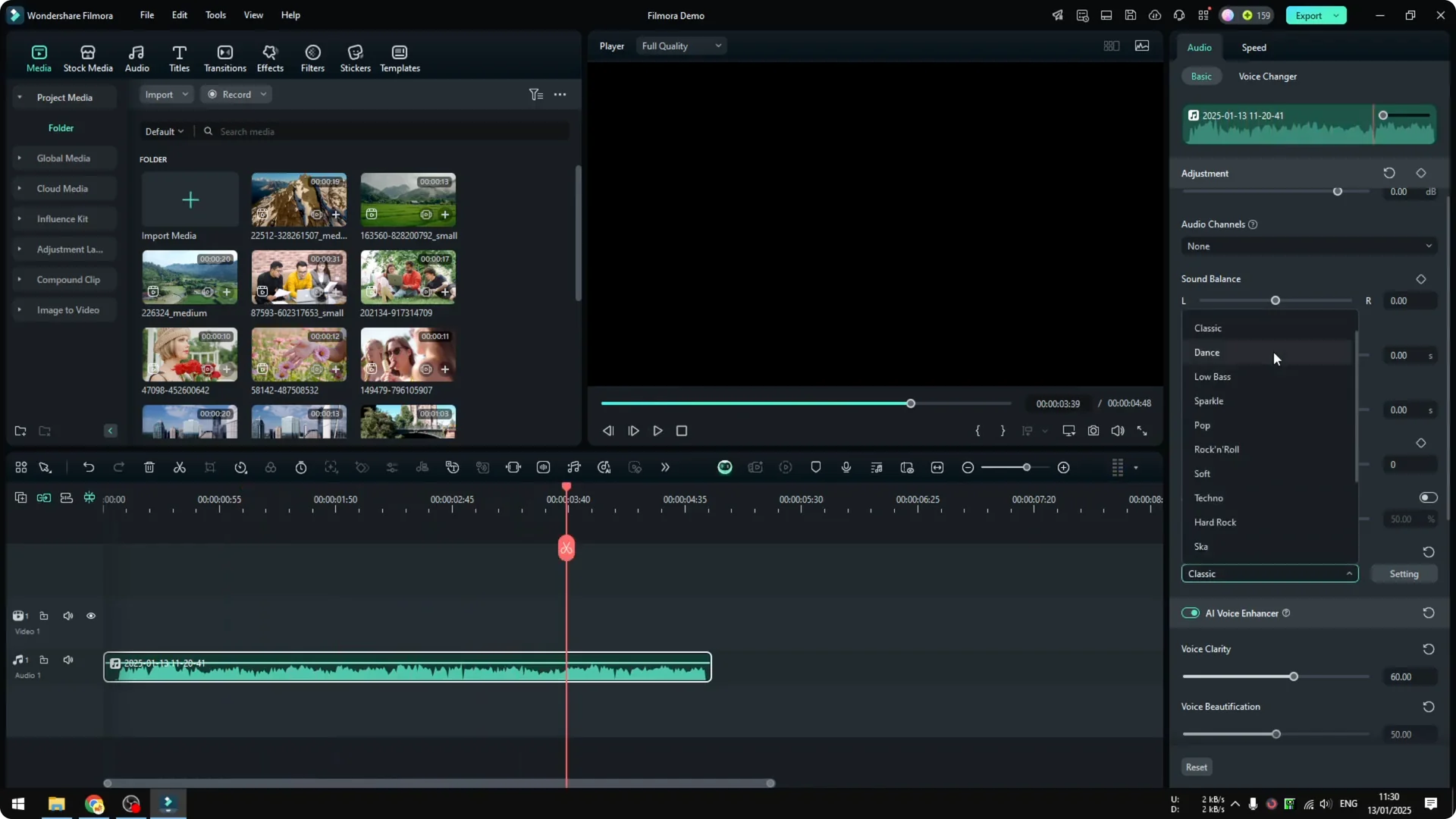The image size is (1456, 819).
Task: Open the Export dropdown arrow
Action: (1337, 16)
